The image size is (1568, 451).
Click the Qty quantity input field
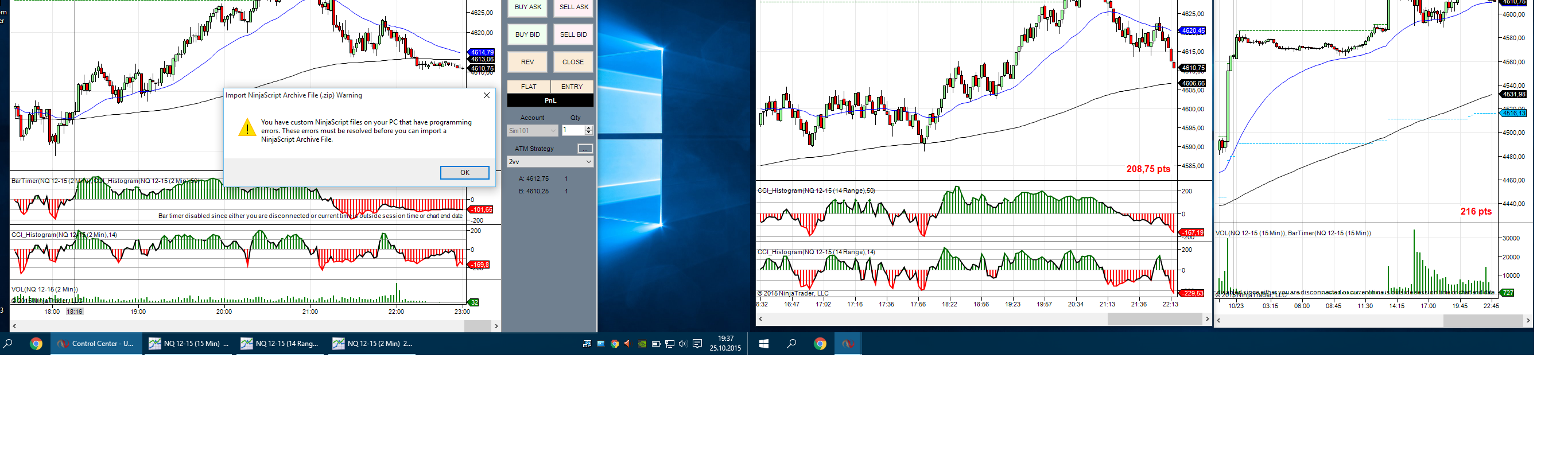pos(573,130)
